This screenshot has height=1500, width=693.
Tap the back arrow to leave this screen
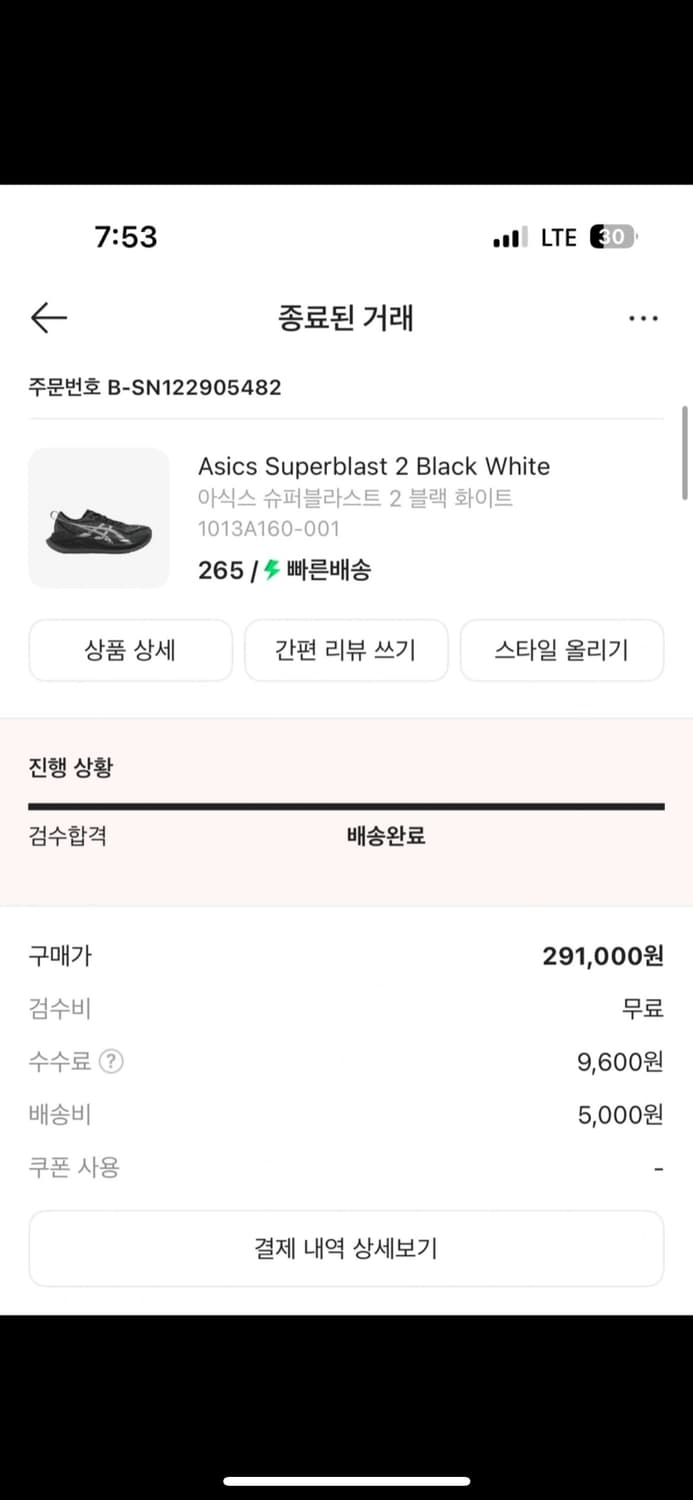point(48,317)
